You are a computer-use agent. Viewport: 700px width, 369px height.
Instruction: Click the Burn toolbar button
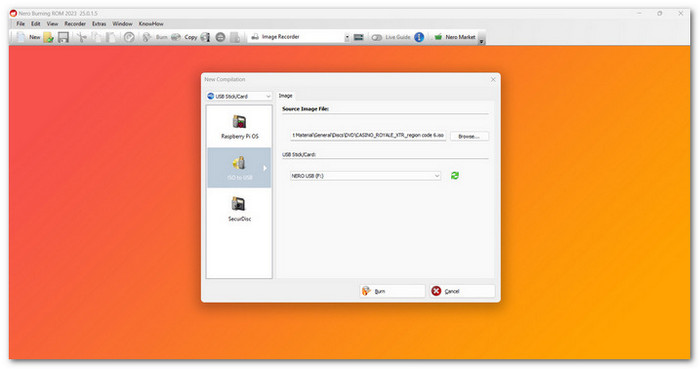[155, 37]
